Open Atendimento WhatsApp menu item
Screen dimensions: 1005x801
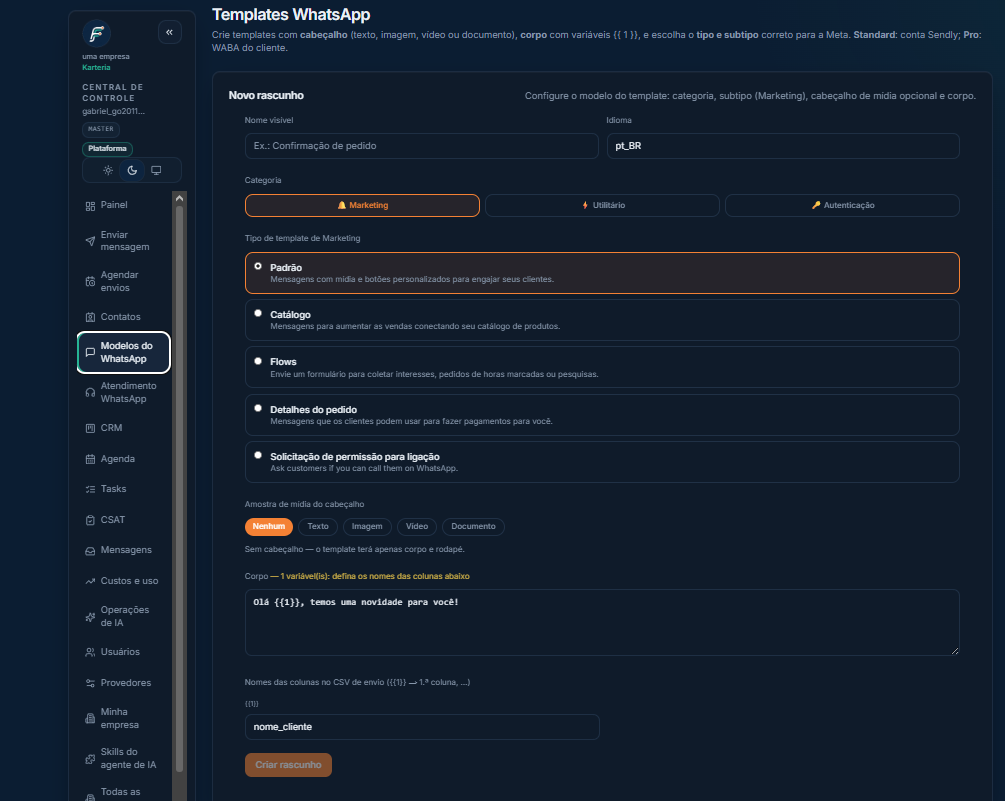coord(124,392)
